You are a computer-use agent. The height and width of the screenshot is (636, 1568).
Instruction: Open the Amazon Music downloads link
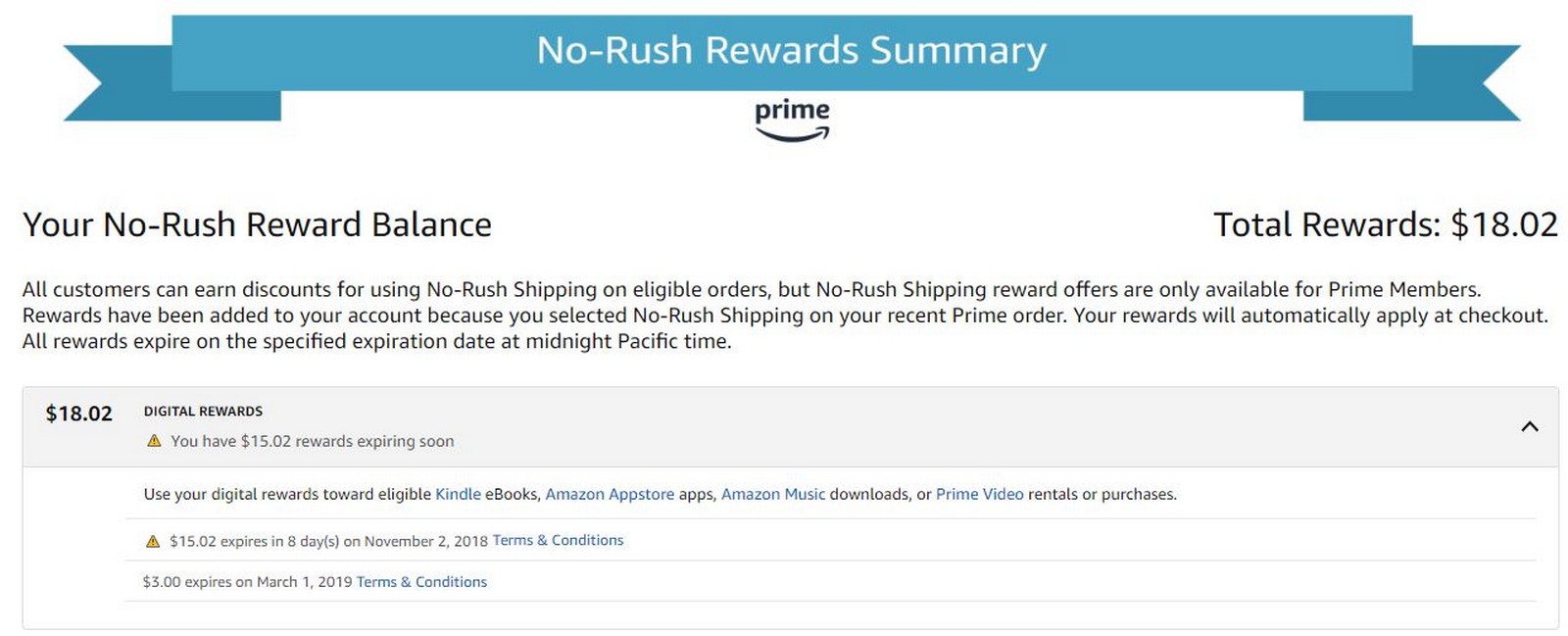[774, 494]
